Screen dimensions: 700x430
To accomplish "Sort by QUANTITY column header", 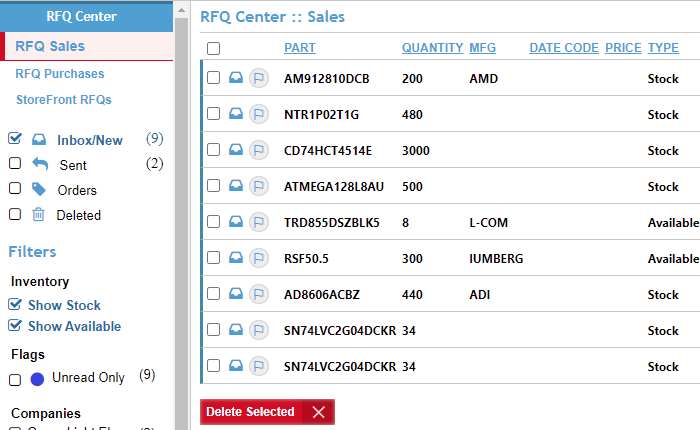I will tap(432, 48).
